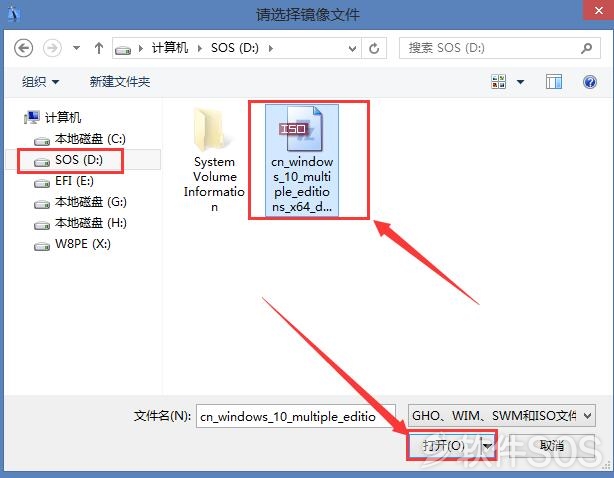Select SOS (D:) in the address bar path

point(235,48)
